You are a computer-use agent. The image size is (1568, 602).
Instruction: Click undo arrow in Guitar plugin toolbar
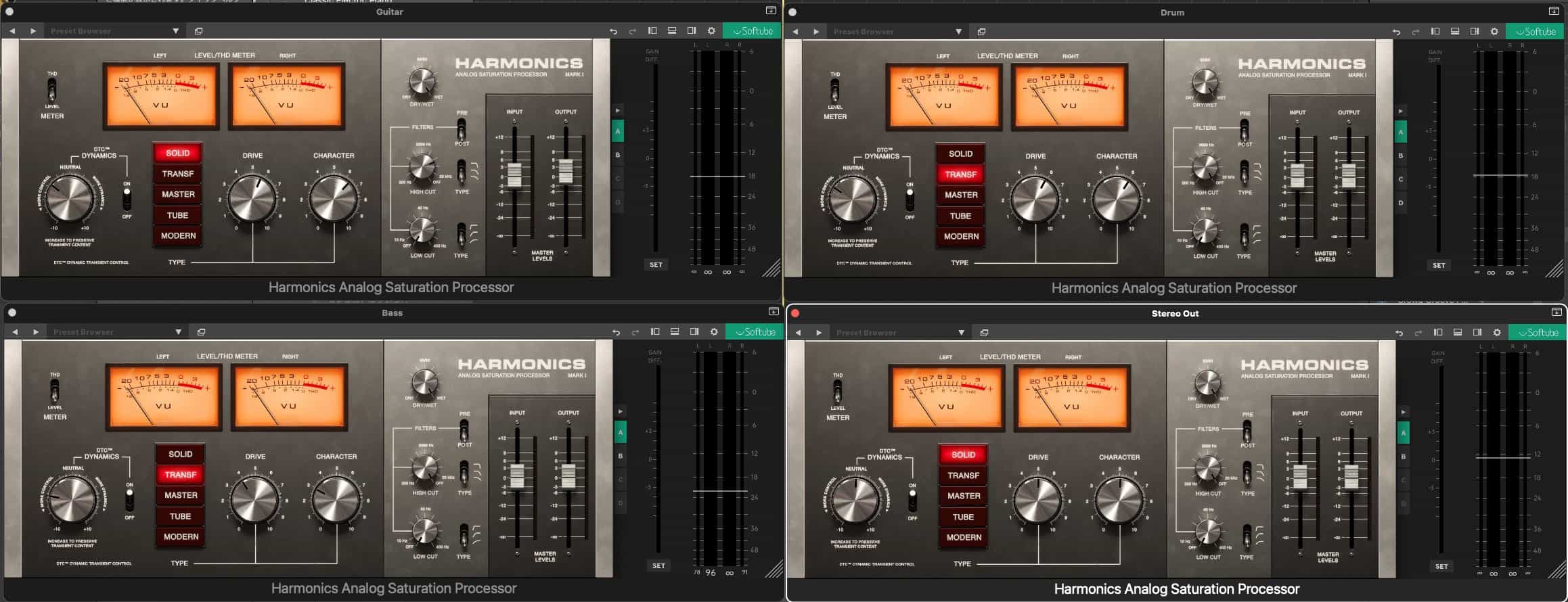tap(613, 31)
